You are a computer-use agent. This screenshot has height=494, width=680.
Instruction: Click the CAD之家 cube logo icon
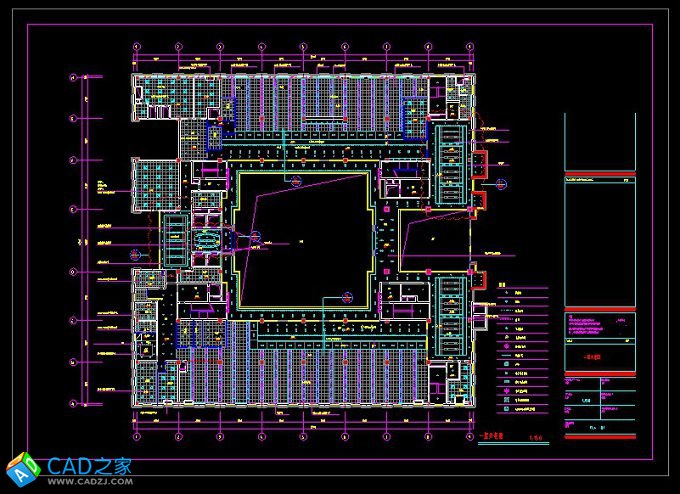(x=23, y=467)
